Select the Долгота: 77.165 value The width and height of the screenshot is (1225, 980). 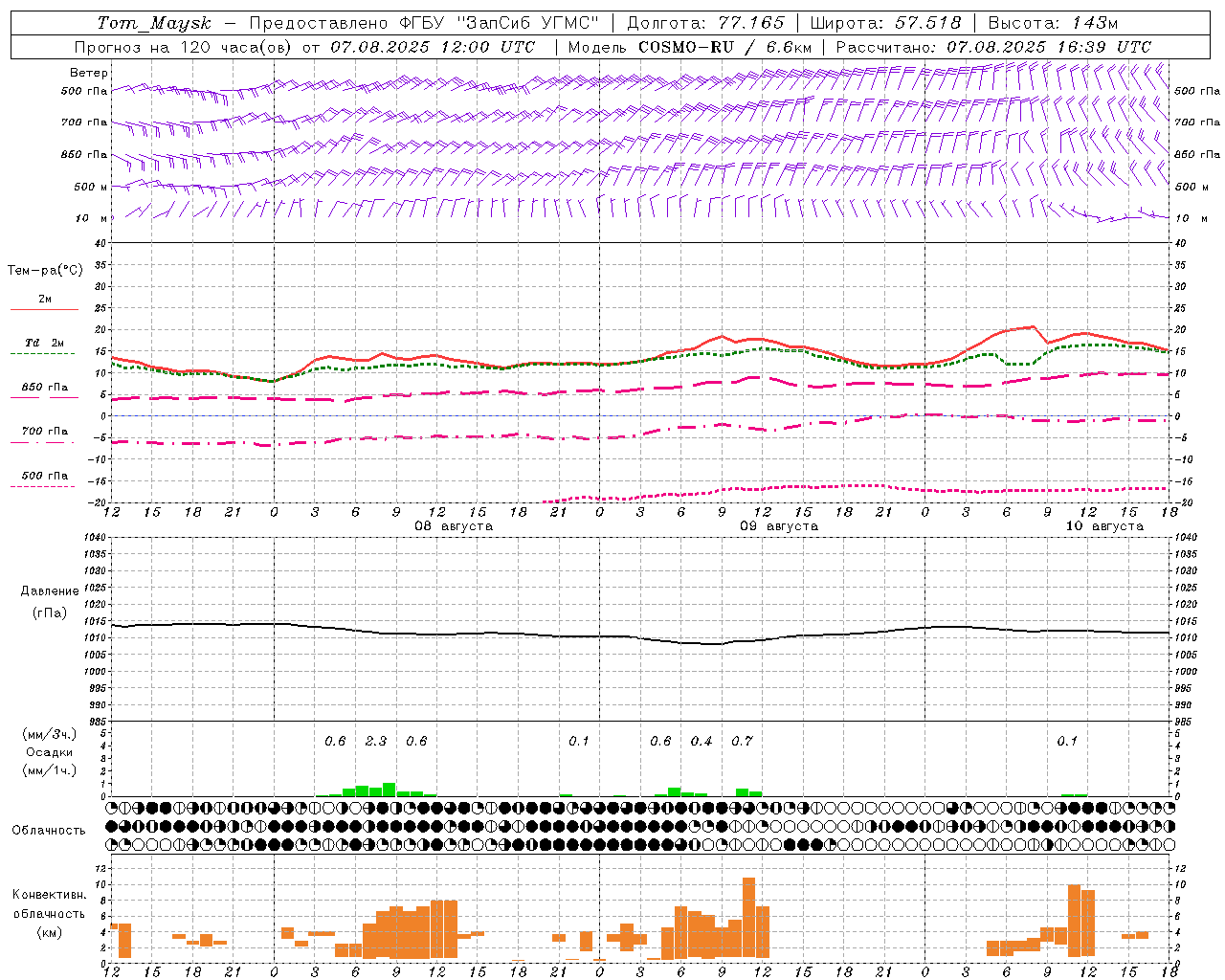pyautogui.click(x=705, y=23)
